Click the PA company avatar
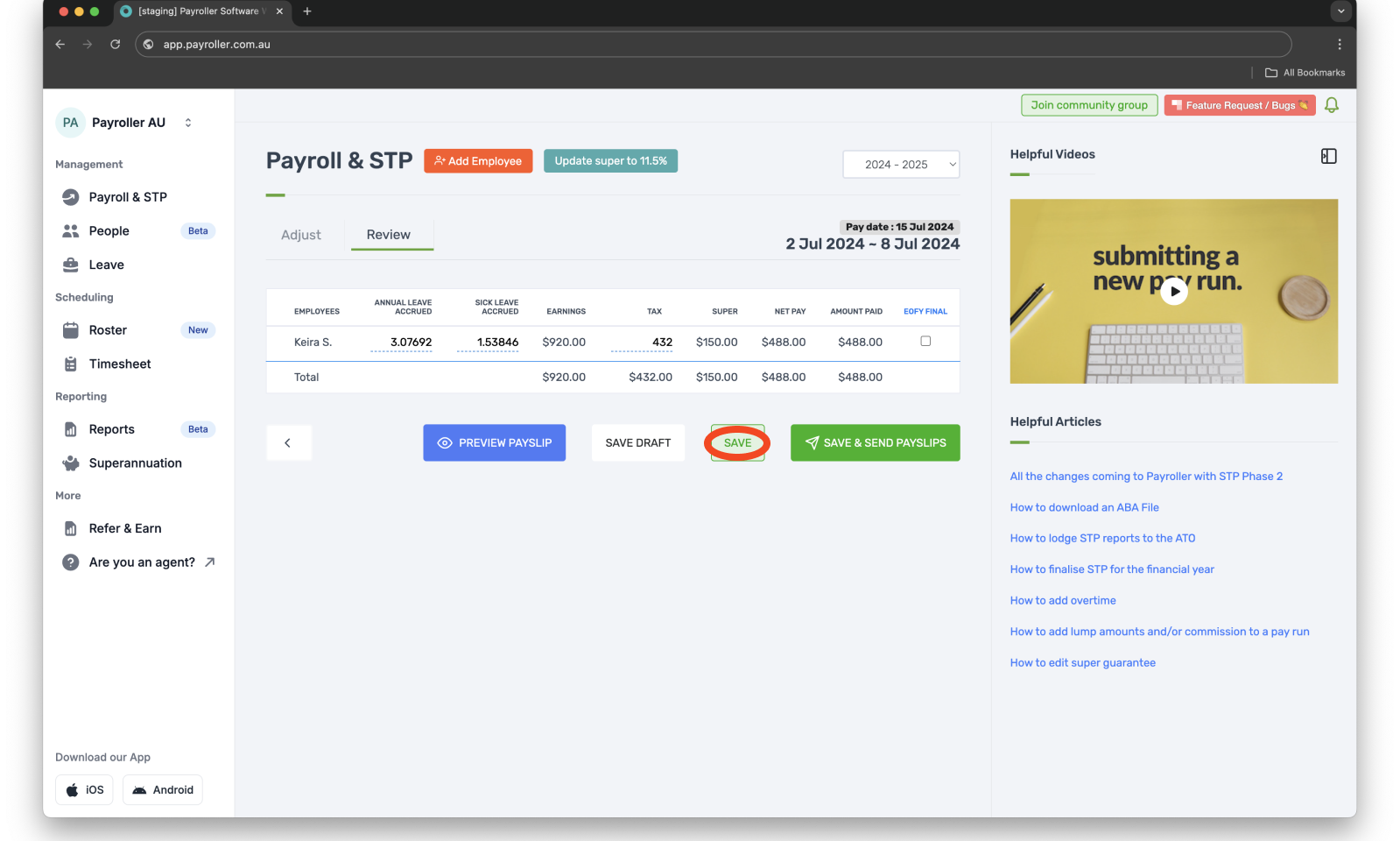The height and width of the screenshot is (841, 1400). tap(71, 123)
